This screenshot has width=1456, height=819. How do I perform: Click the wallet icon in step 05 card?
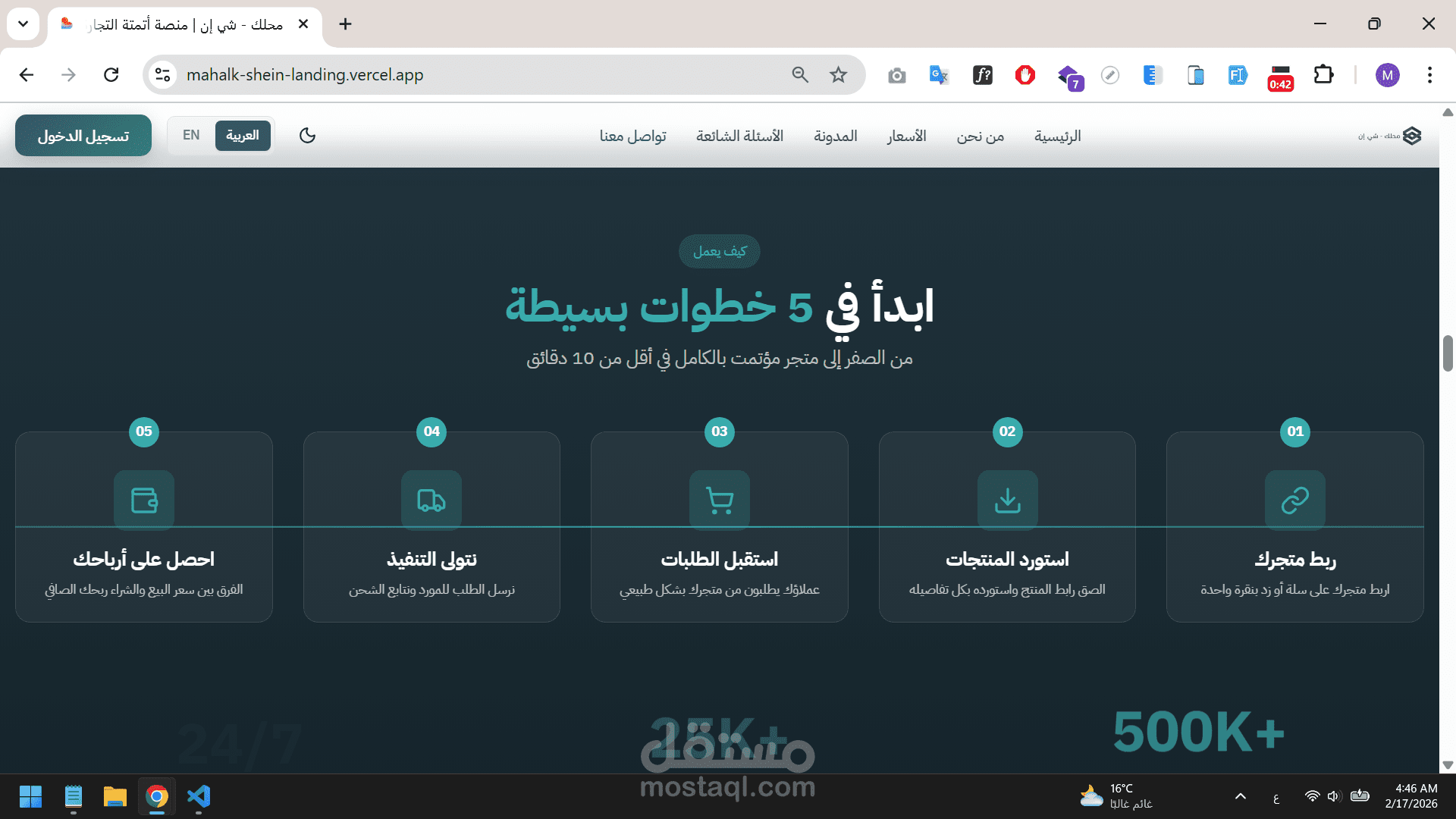(x=144, y=500)
